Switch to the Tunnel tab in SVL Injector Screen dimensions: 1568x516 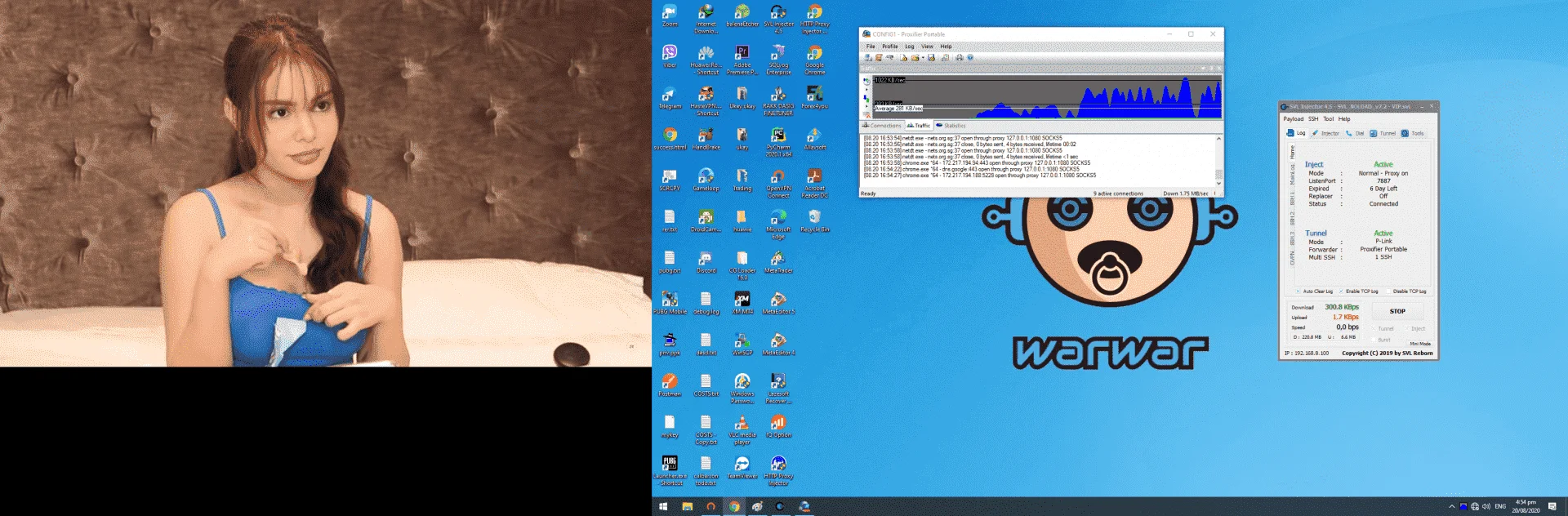coord(1383,133)
